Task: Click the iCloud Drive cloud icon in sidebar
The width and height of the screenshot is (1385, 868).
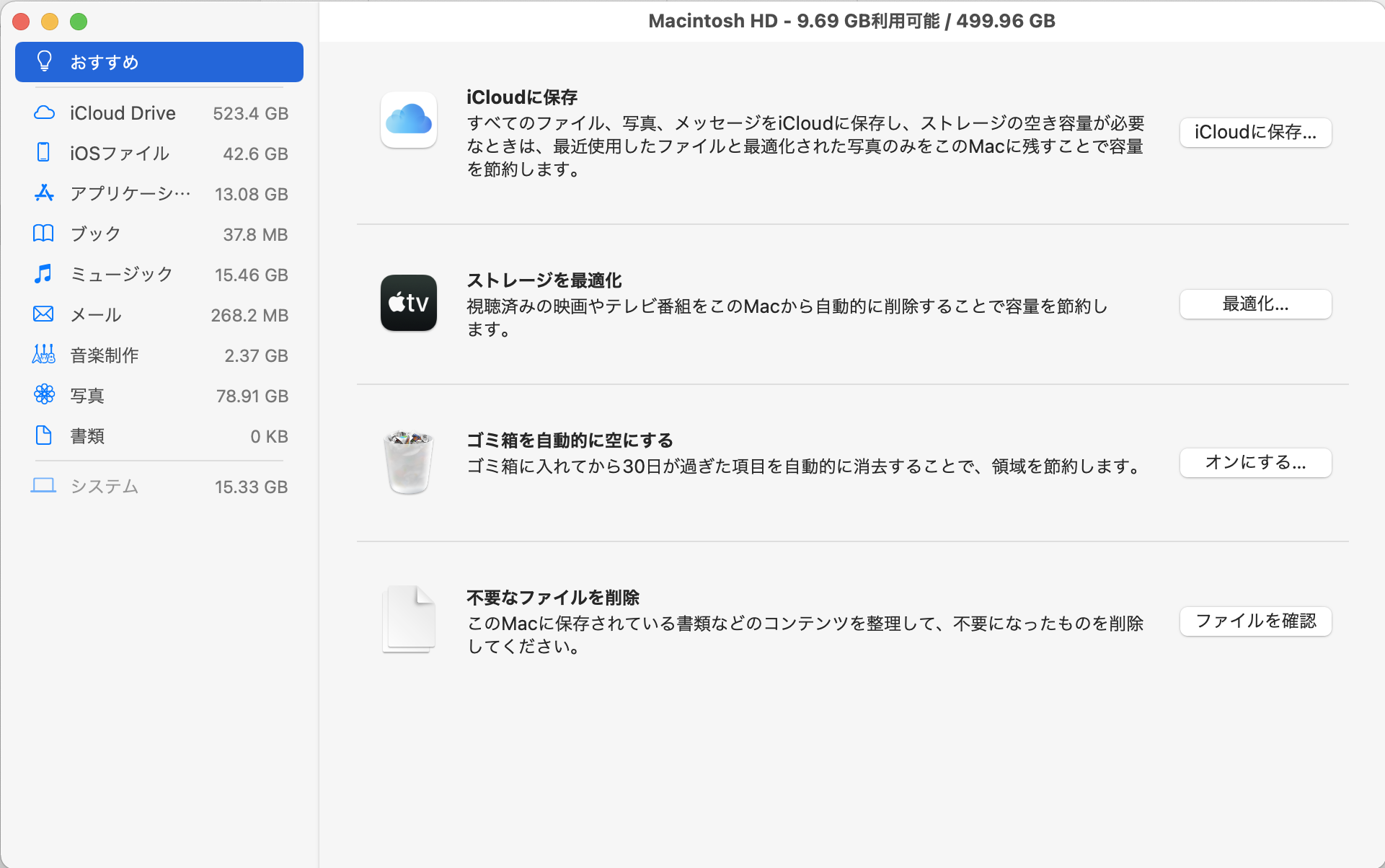Action: tap(44, 113)
